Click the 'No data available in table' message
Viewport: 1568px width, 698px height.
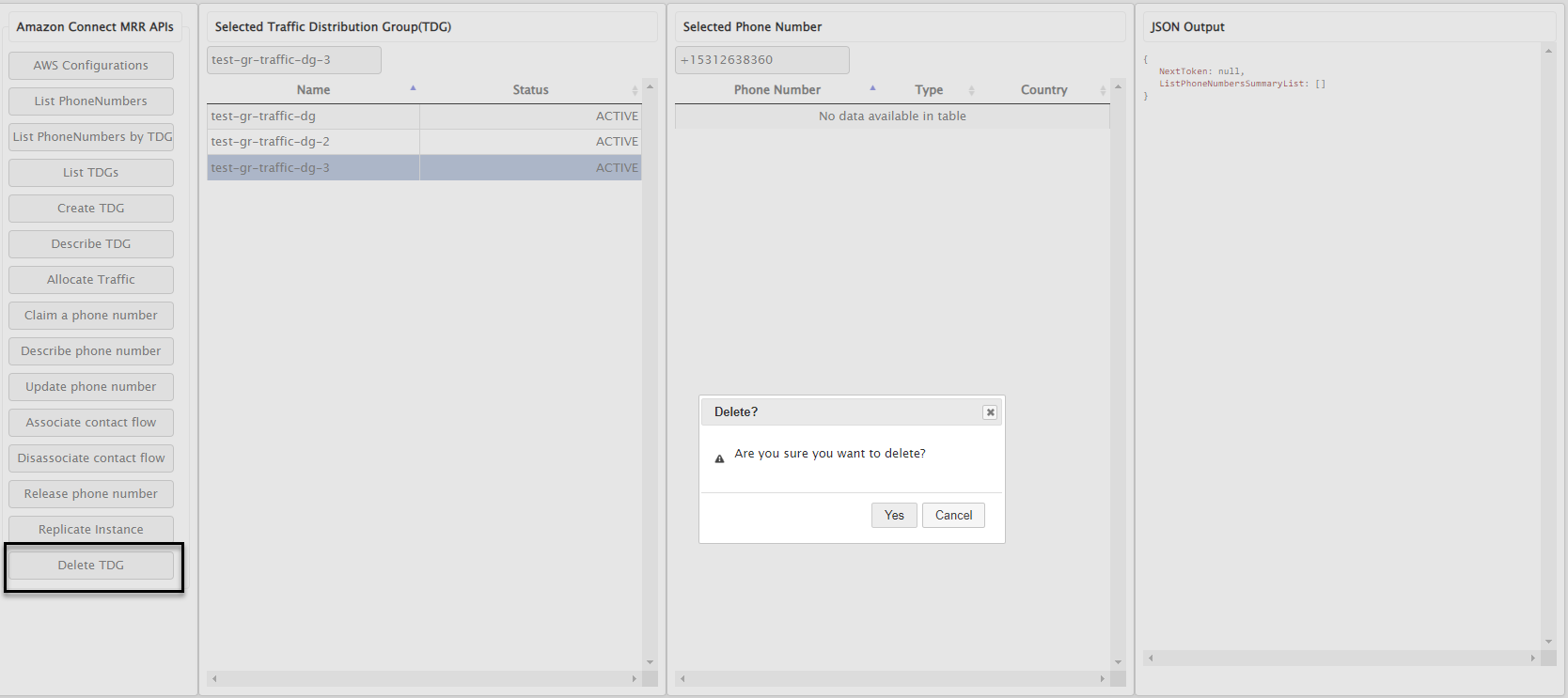892,116
